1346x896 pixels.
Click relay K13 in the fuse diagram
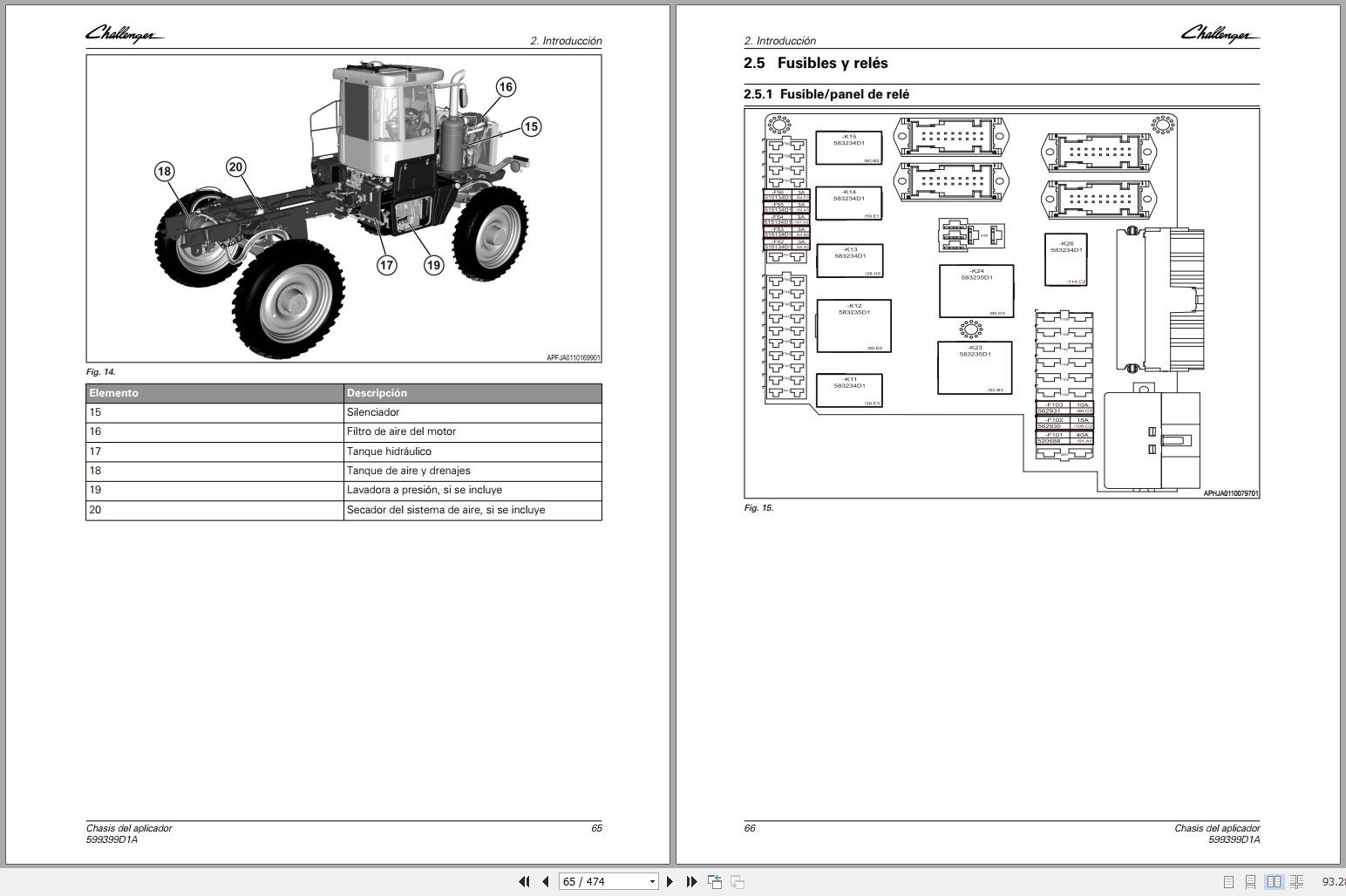tap(850, 261)
